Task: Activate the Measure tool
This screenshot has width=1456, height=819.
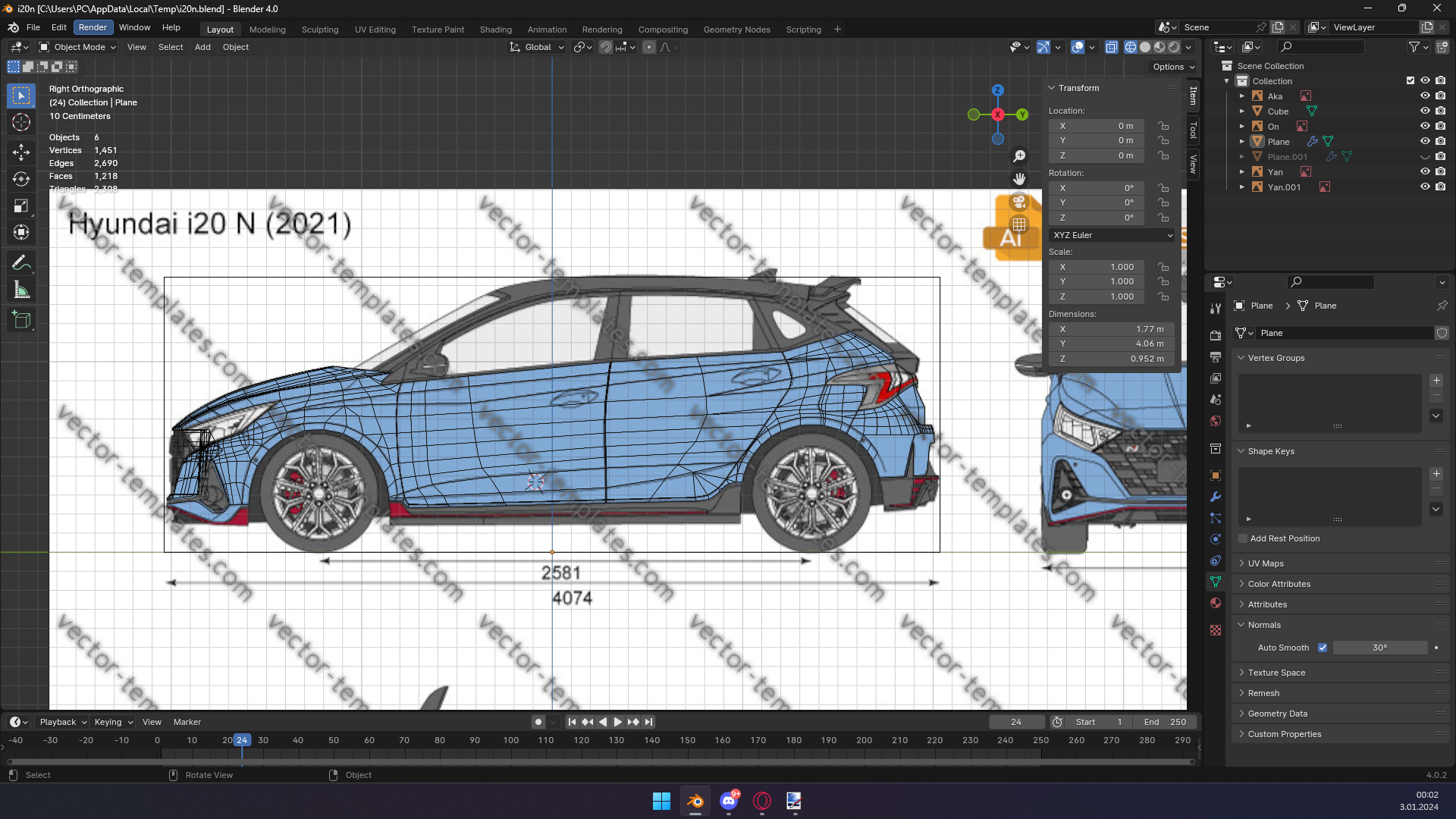Action: (21, 290)
